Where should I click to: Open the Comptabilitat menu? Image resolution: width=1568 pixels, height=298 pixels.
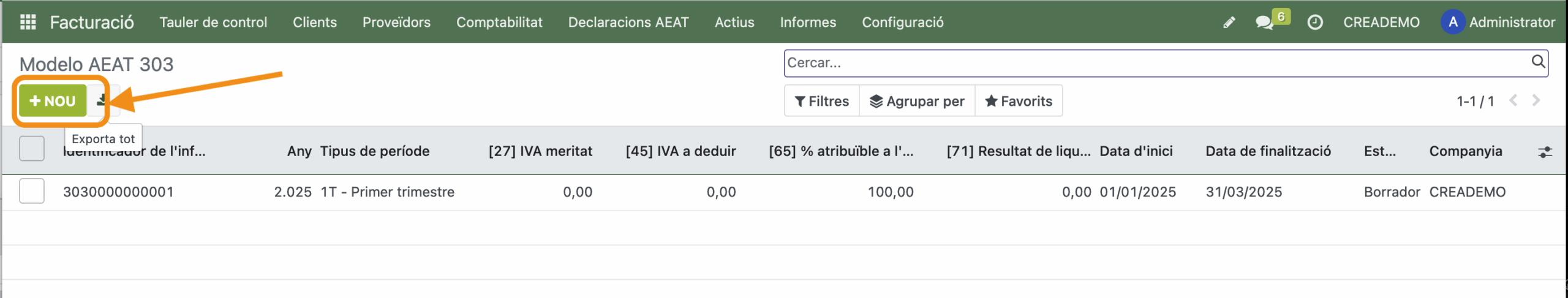499,23
